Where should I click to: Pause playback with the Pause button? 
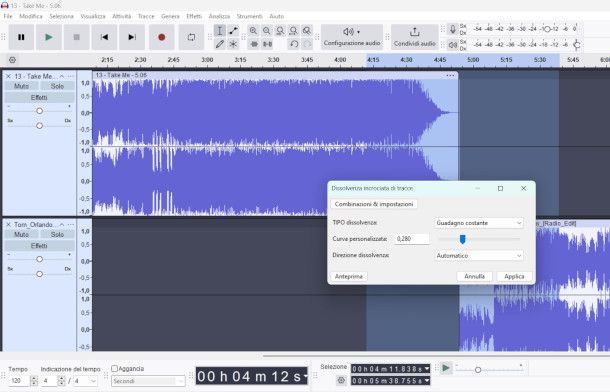pos(21,37)
